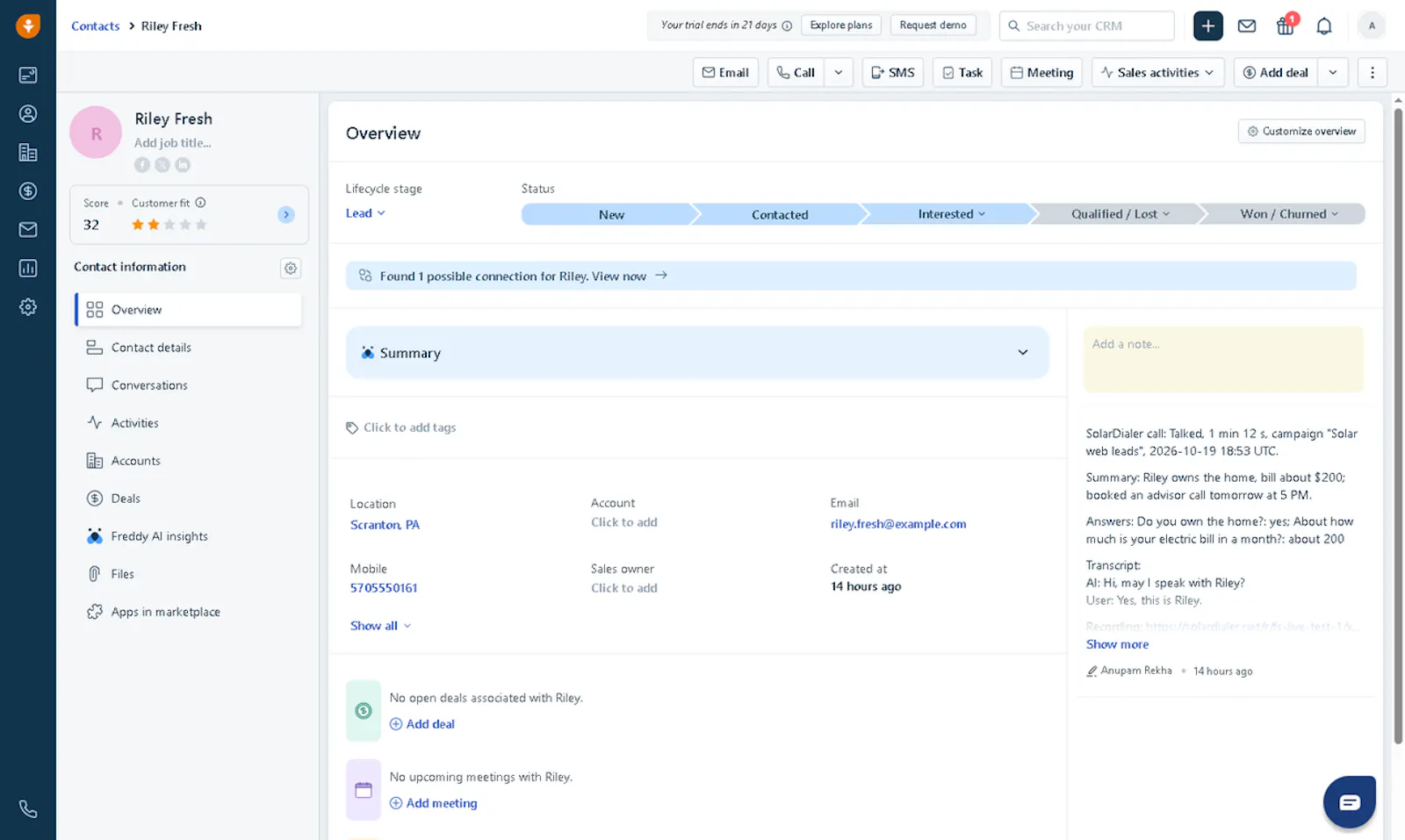Click Show more on the note
This screenshot has height=840, width=1405.
(1117, 644)
